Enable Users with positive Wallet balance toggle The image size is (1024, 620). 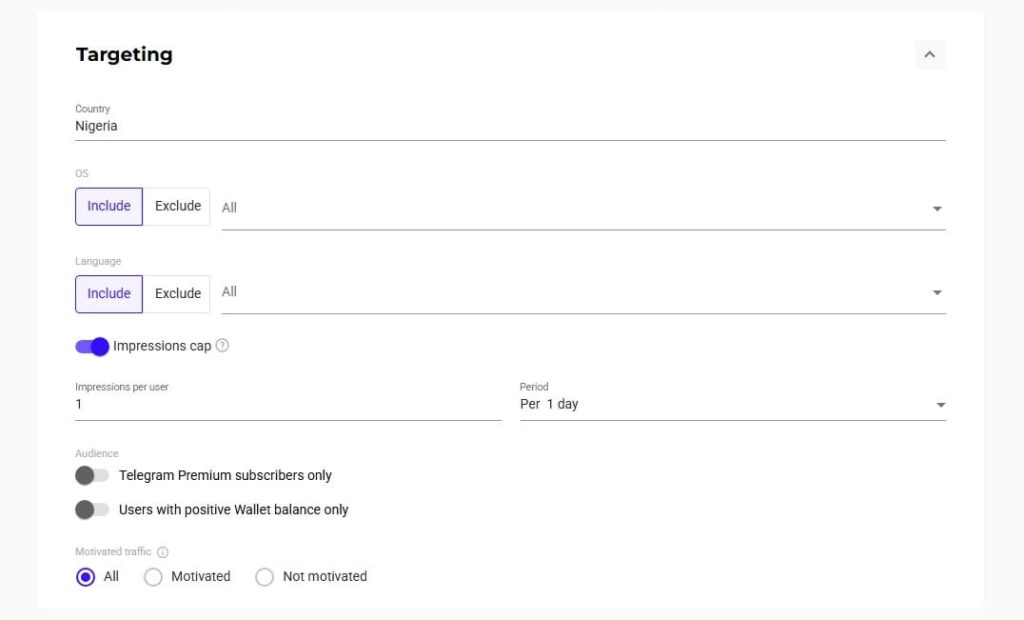tap(92, 510)
